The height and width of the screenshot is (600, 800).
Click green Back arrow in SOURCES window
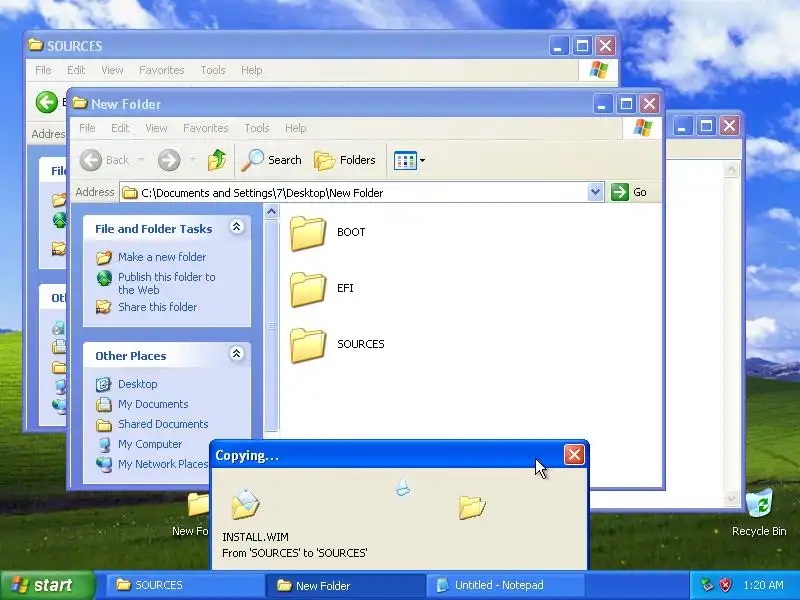tap(47, 102)
